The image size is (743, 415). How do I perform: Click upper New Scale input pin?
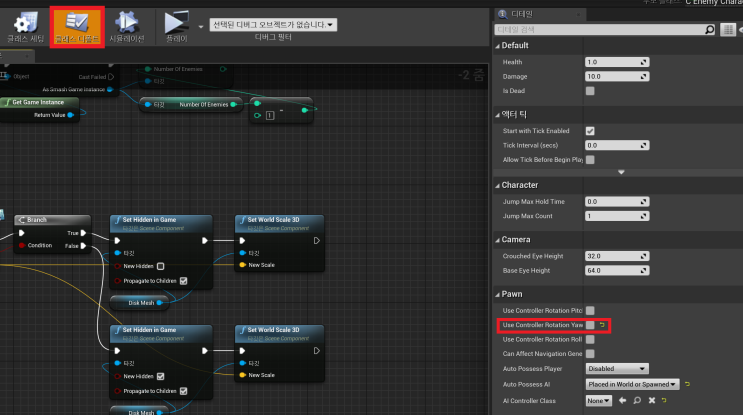(x=243, y=265)
